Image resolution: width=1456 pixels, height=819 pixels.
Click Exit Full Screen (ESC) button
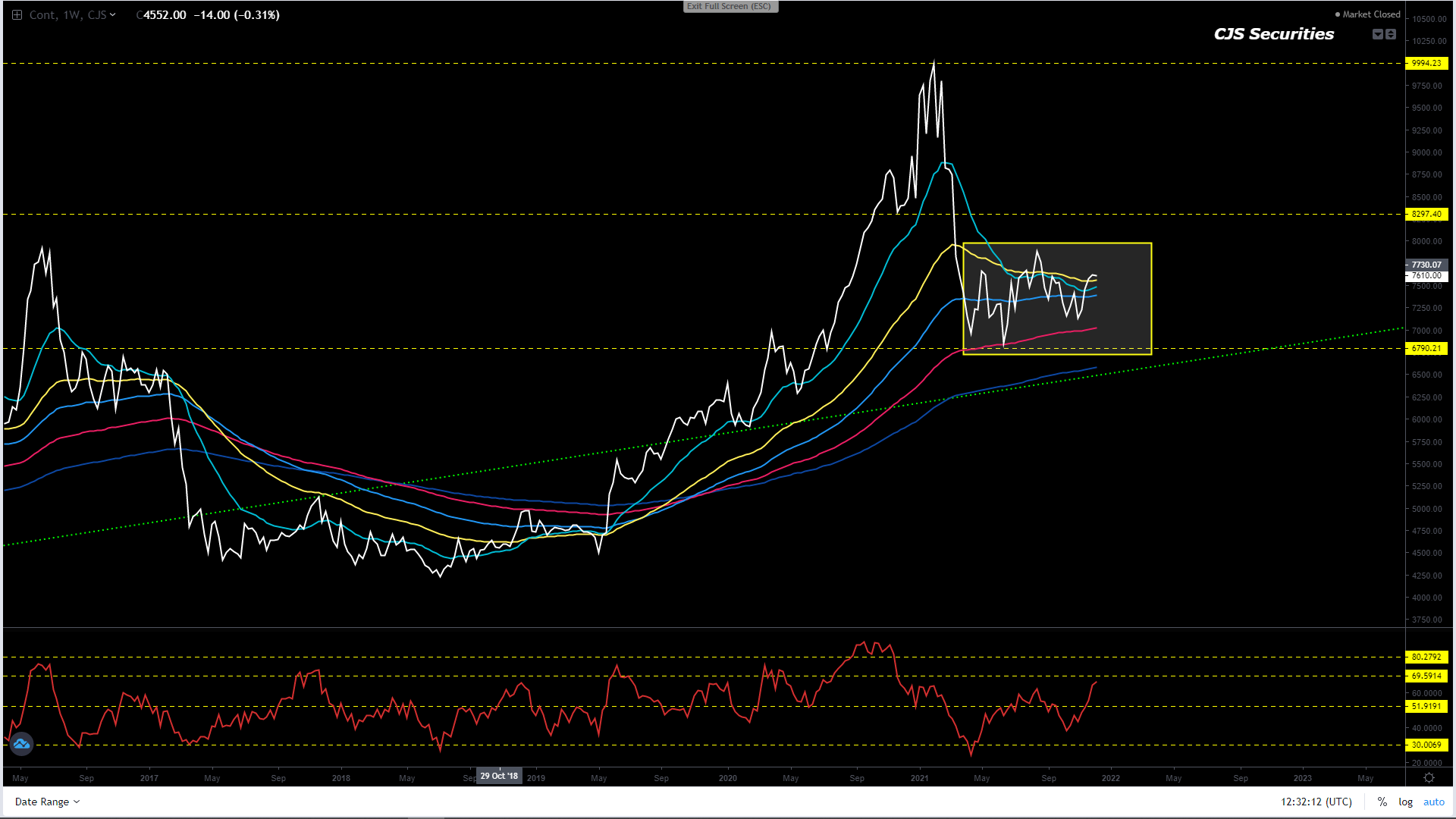(730, 6)
